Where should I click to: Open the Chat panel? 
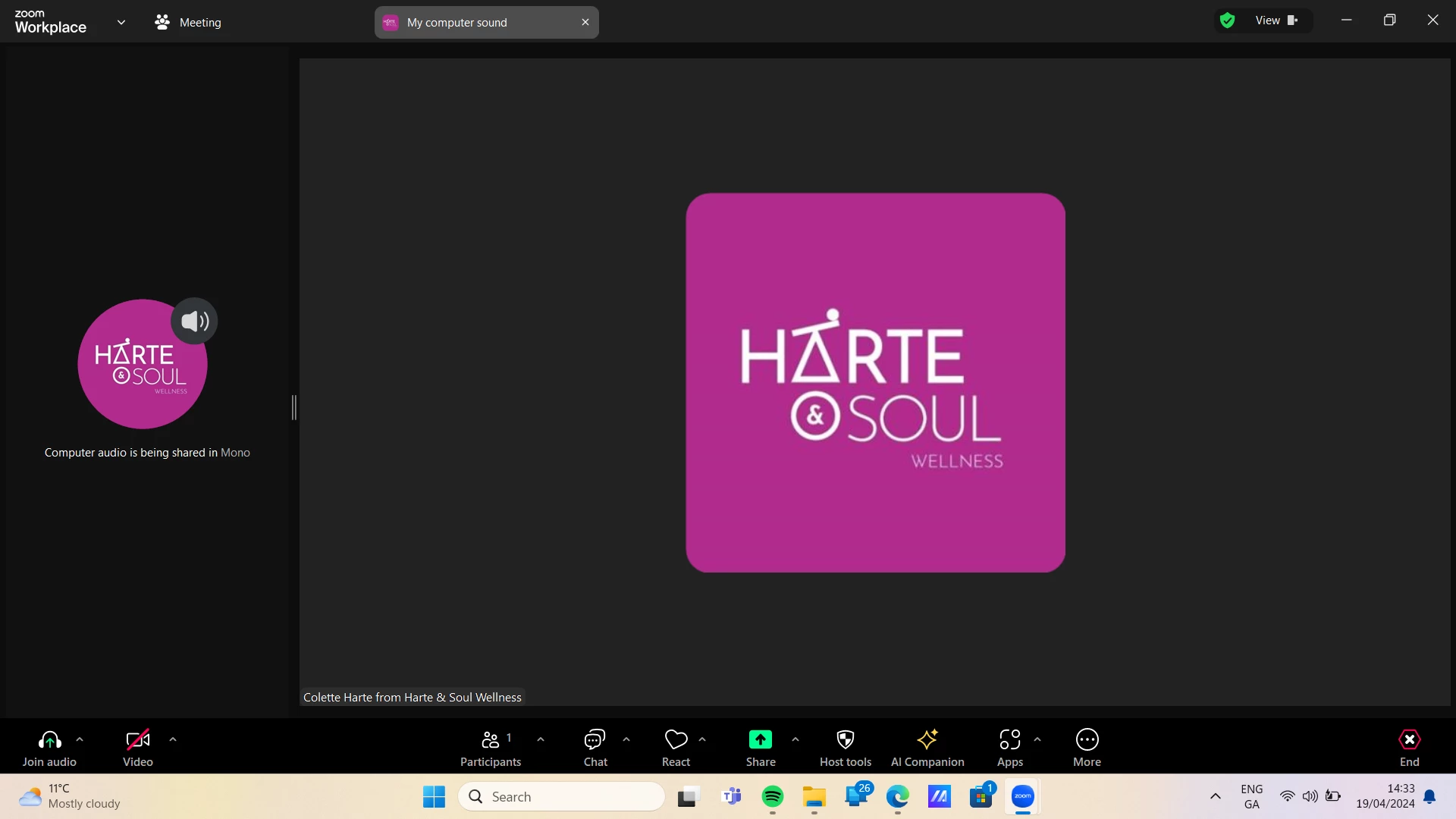coord(595,747)
